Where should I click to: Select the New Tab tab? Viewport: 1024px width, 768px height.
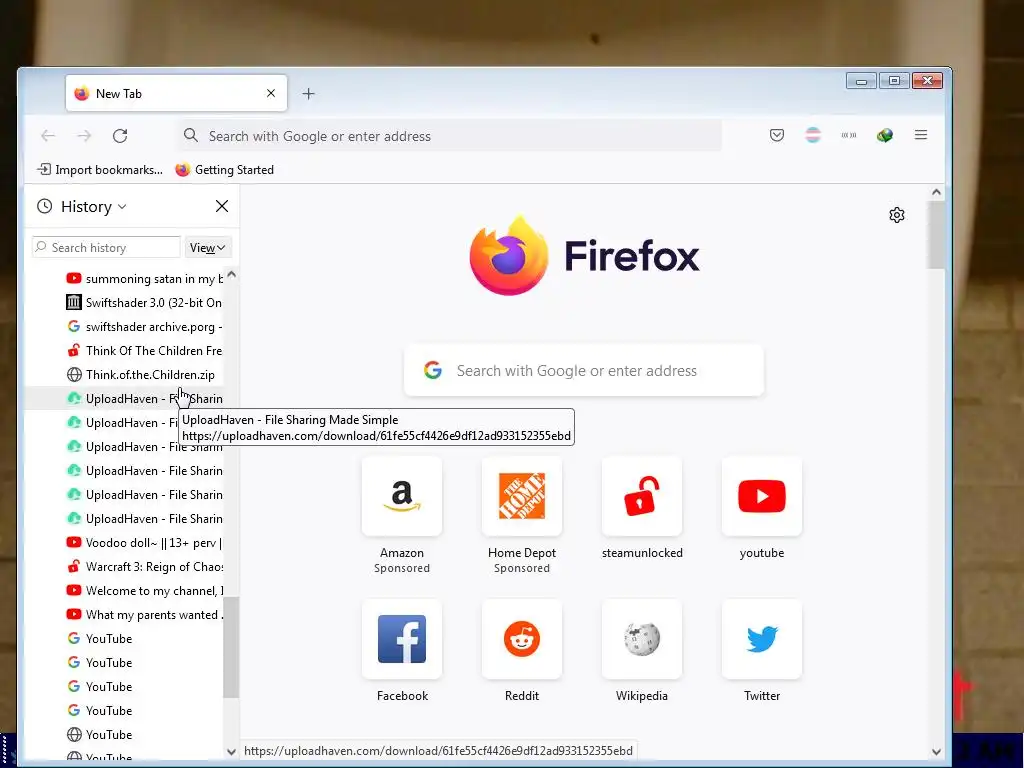coord(176,93)
